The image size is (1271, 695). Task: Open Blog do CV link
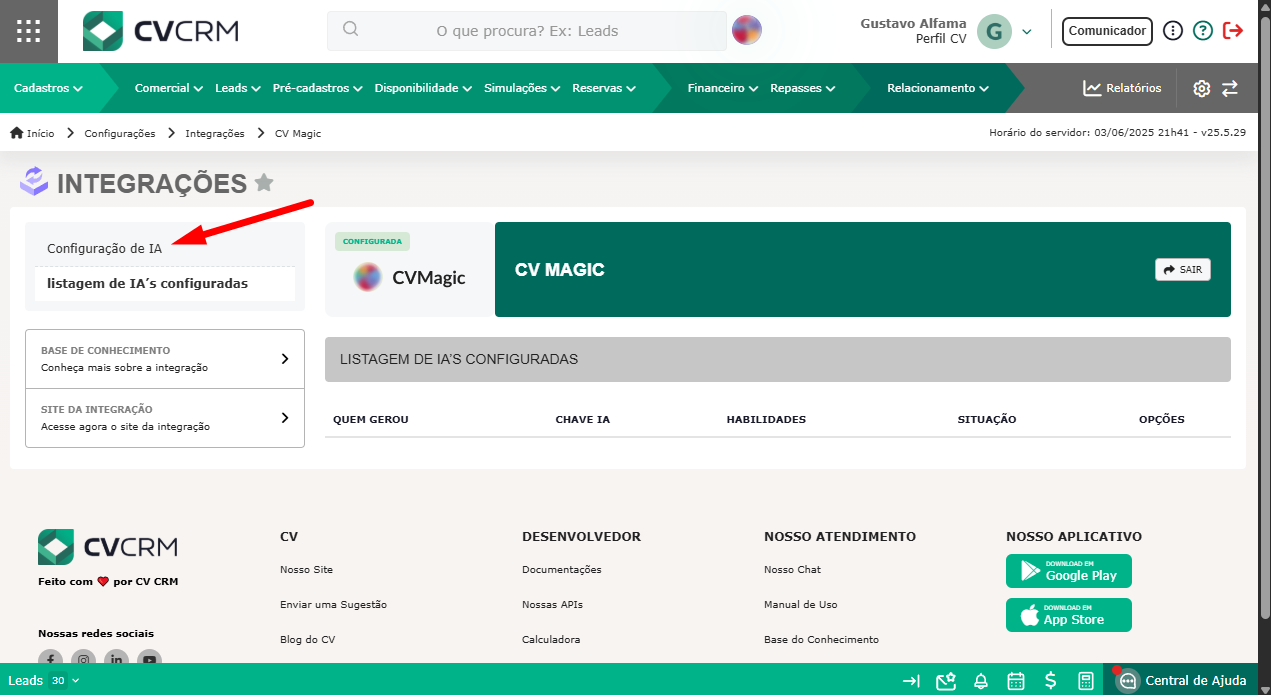(x=307, y=639)
